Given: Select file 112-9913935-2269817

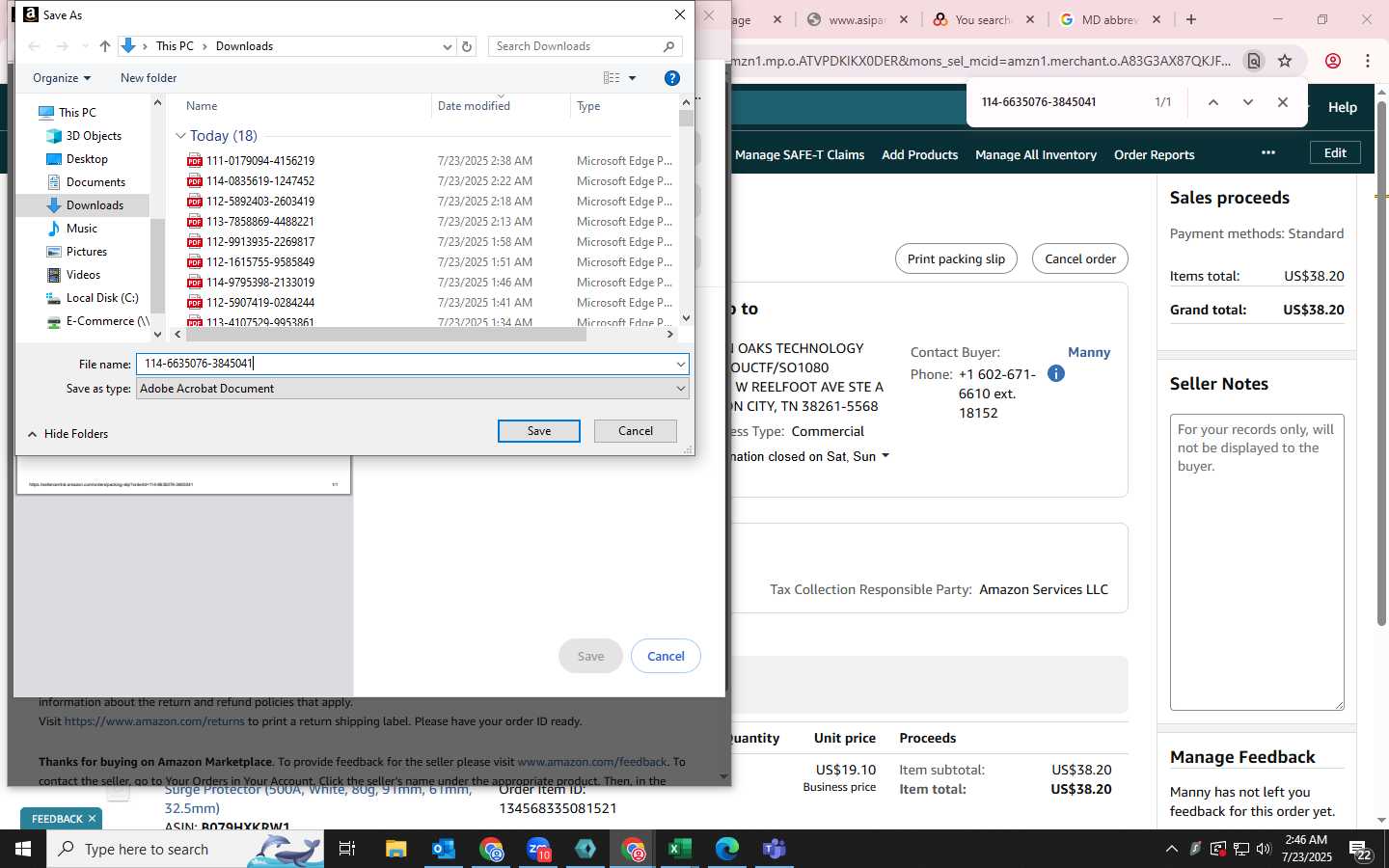Looking at the screenshot, I should click(260, 242).
